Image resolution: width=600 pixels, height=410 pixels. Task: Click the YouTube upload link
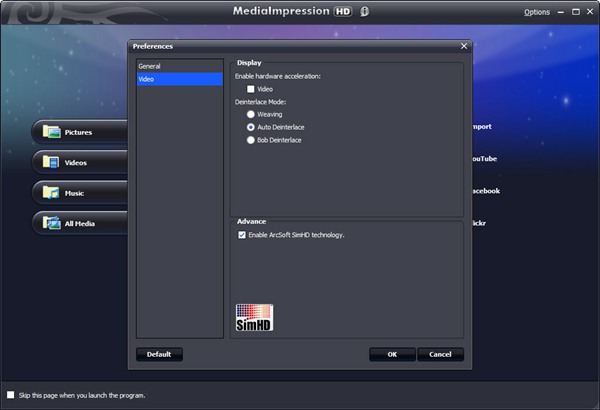[x=483, y=159]
